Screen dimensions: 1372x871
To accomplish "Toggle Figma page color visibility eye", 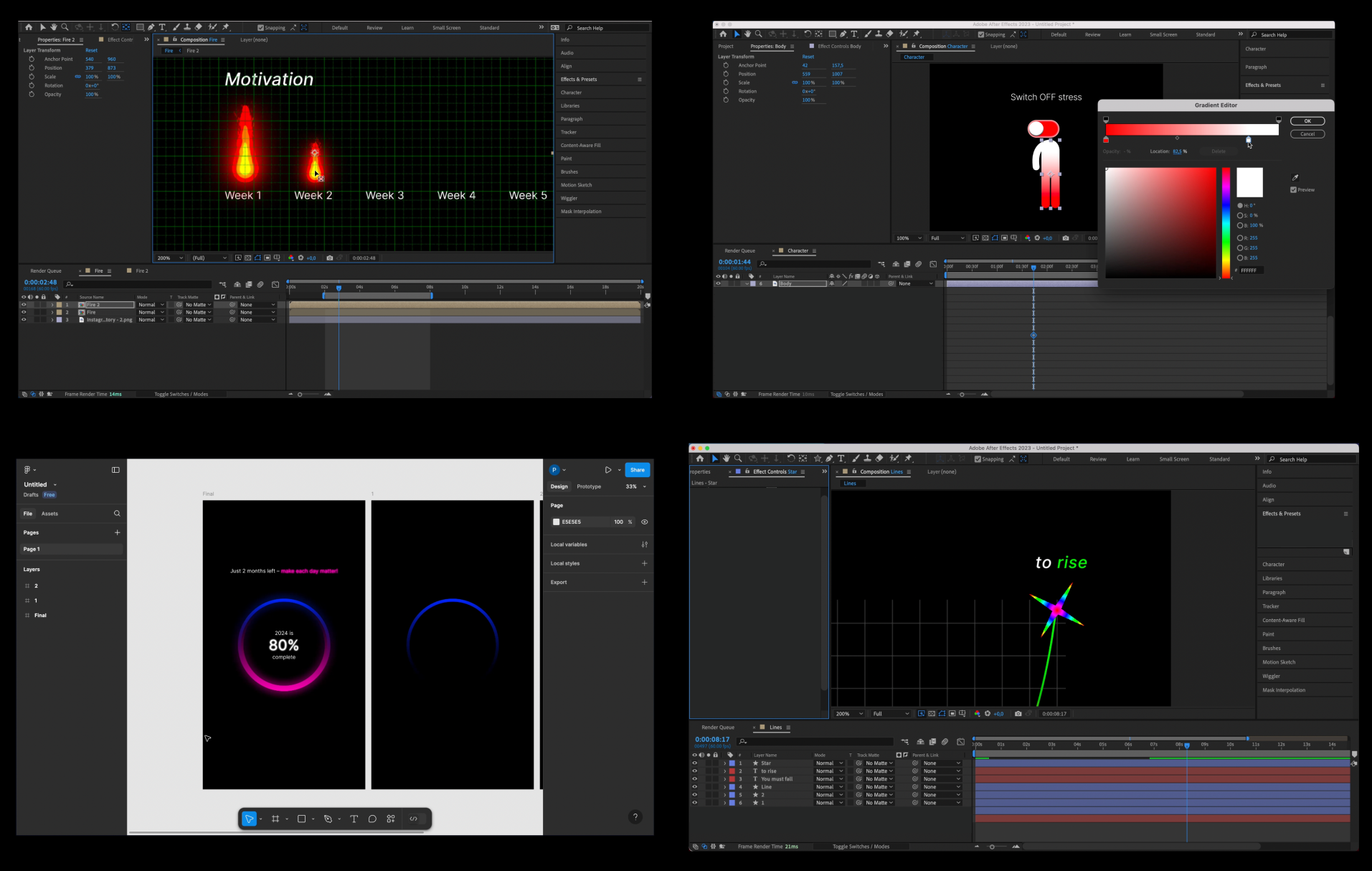I will (644, 522).
